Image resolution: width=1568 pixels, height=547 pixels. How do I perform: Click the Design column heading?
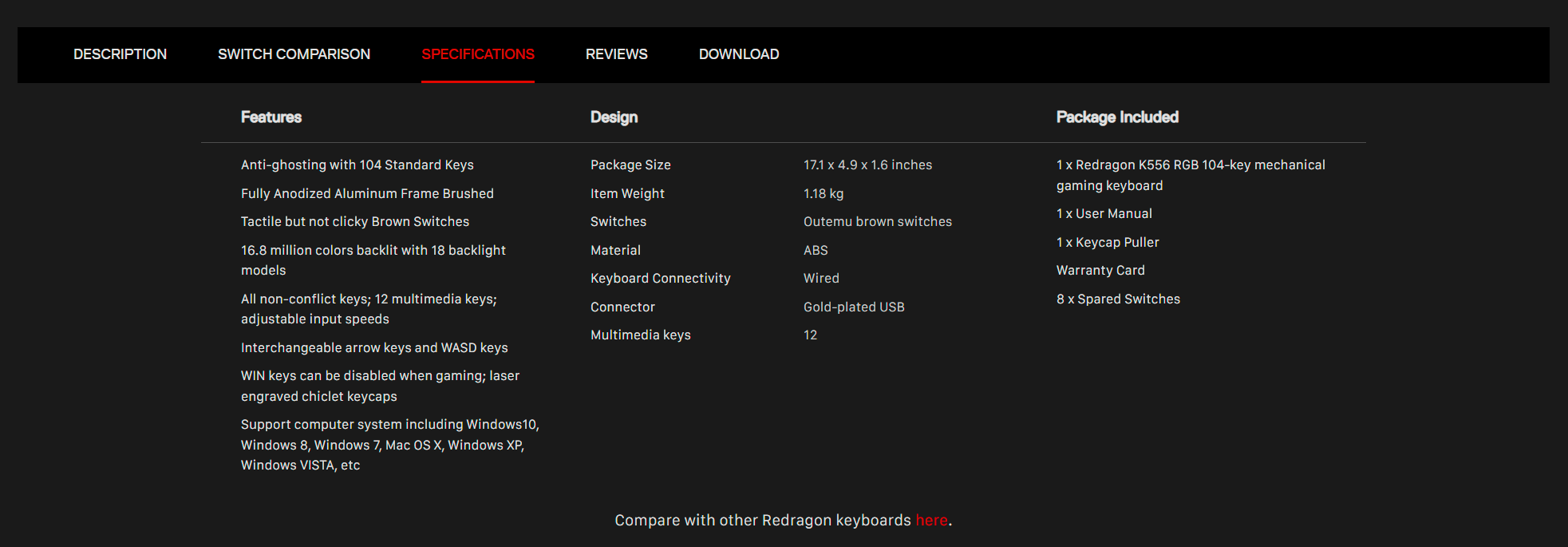(614, 117)
